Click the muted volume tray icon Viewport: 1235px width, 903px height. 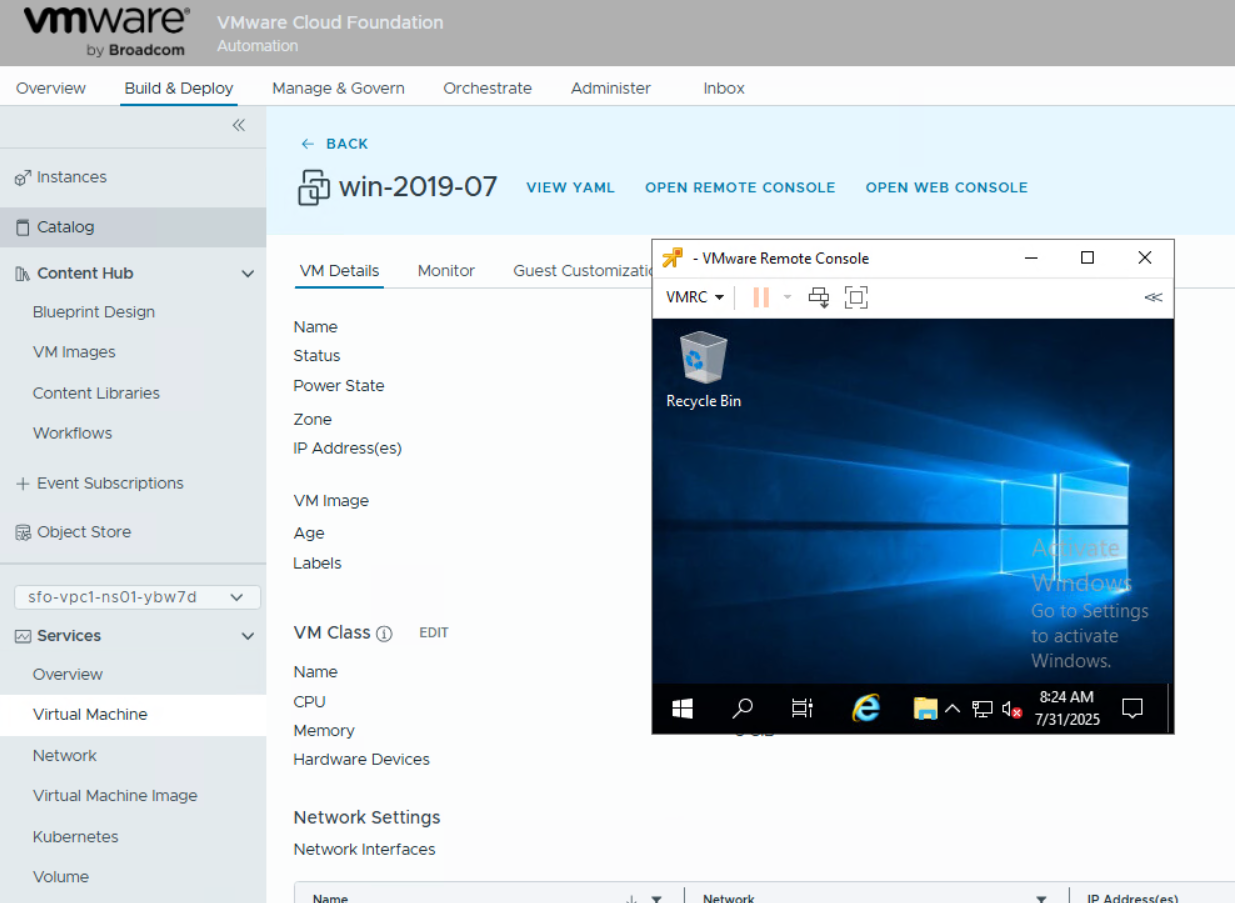[x=1011, y=709]
